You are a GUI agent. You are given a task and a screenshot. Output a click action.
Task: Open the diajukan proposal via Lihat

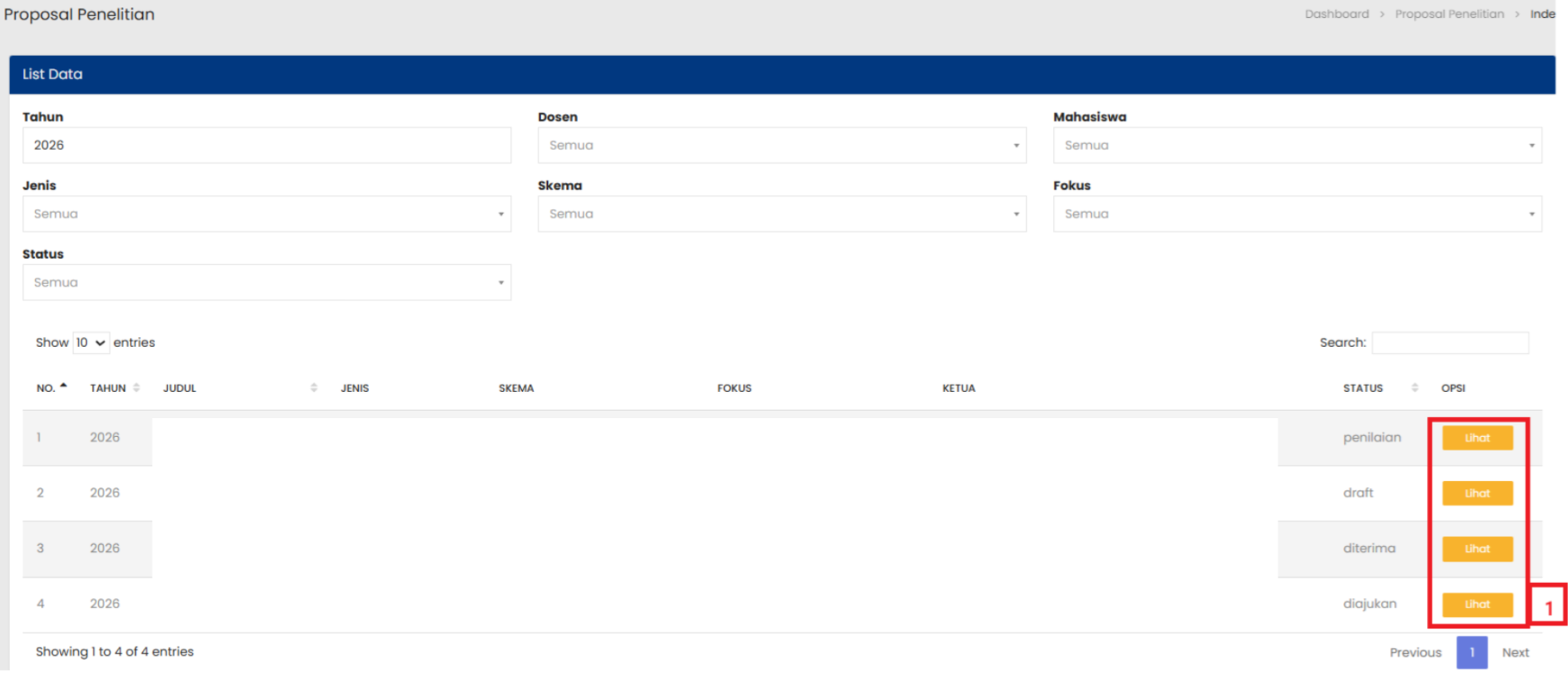coord(1476,605)
